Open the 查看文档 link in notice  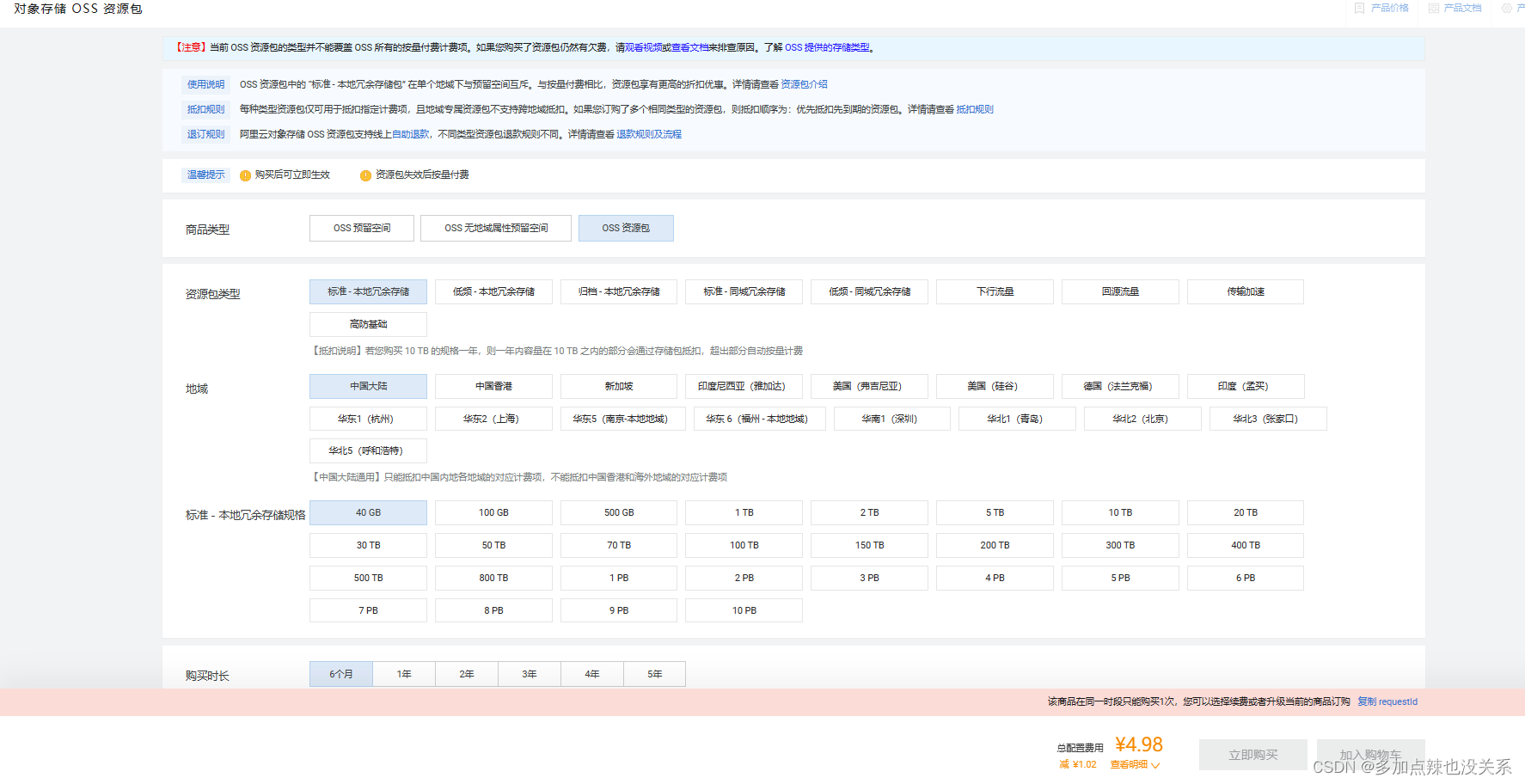tap(689, 47)
